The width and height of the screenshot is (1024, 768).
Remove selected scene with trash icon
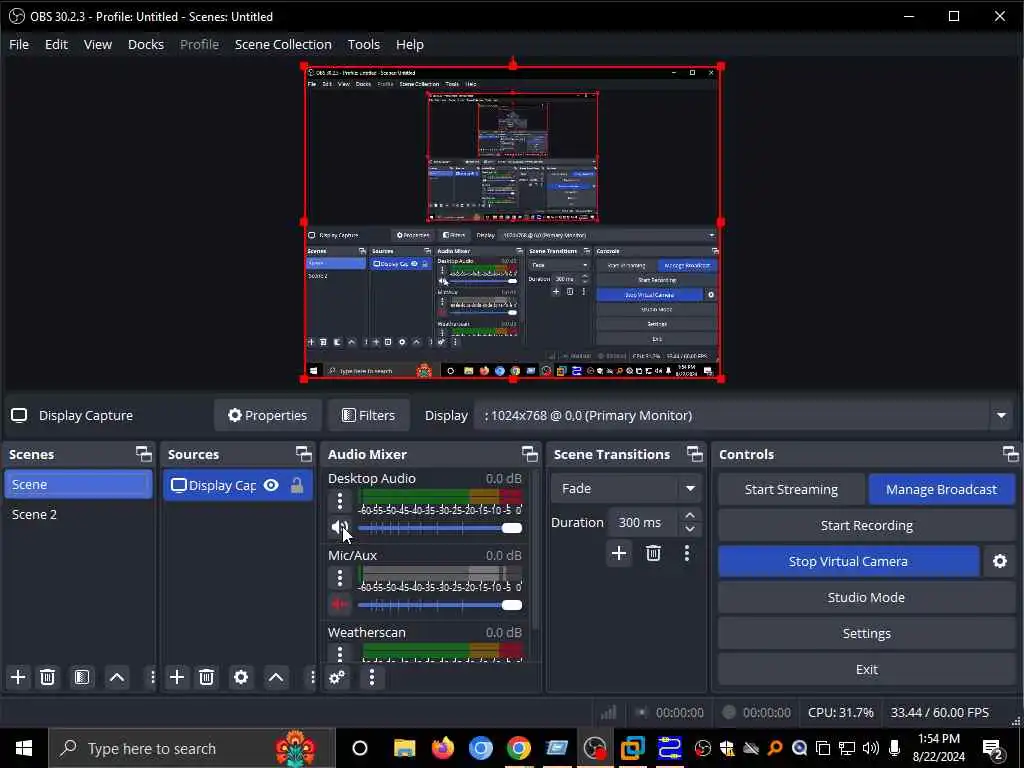(x=47, y=677)
